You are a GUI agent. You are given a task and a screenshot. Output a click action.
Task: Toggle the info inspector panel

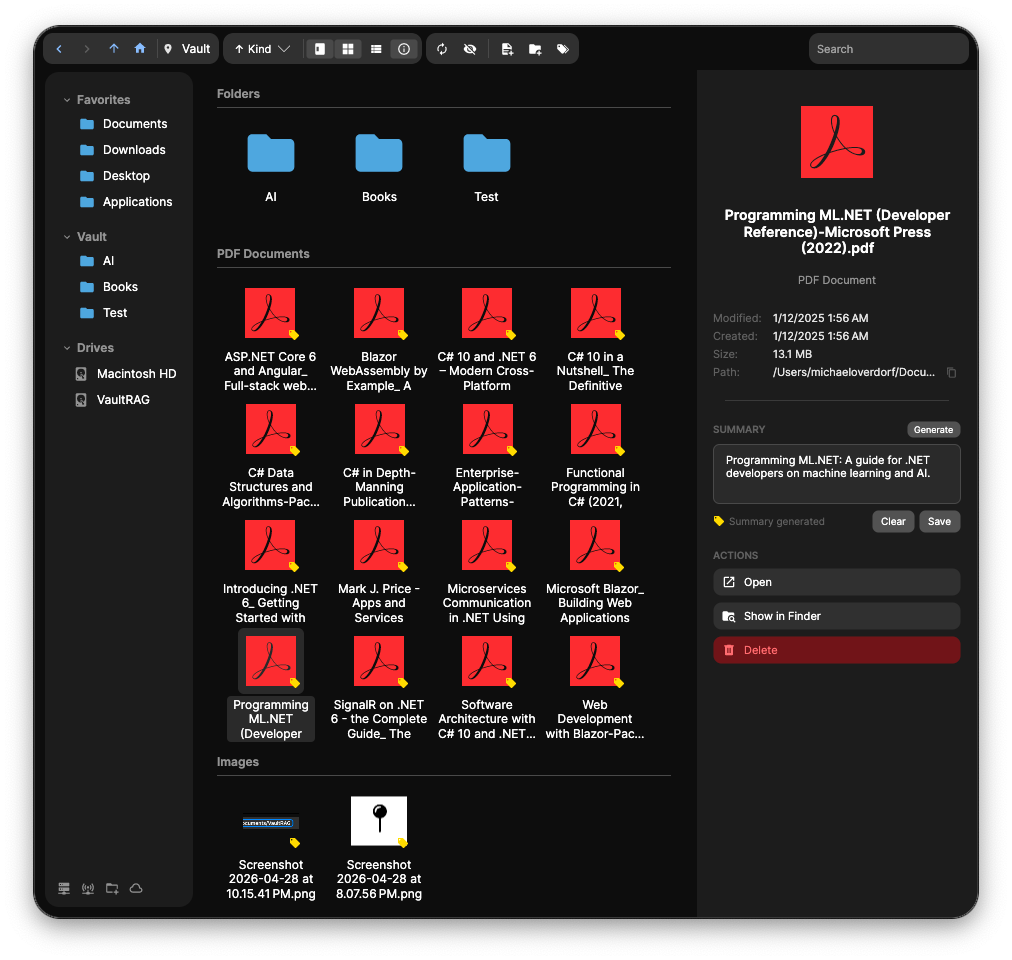coord(404,49)
